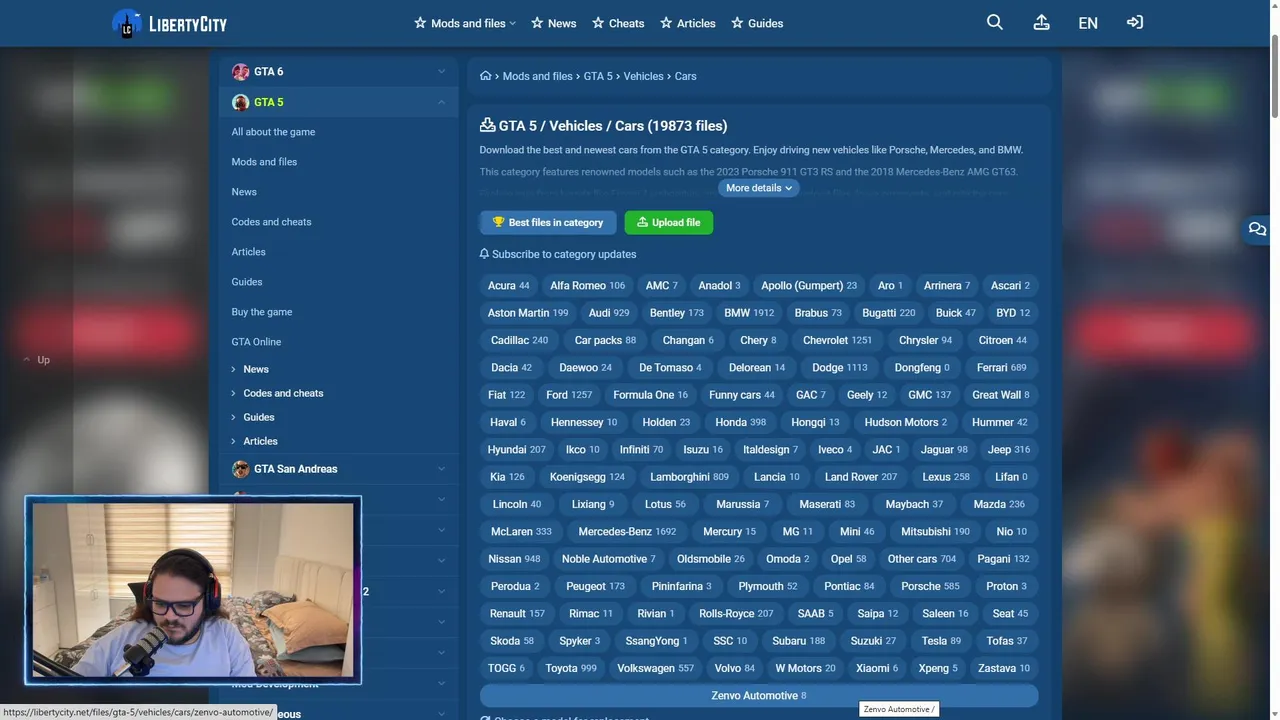This screenshot has height=720, width=1280.
Task: Select the Ferrari brand tag
Action: point(1002,367)
